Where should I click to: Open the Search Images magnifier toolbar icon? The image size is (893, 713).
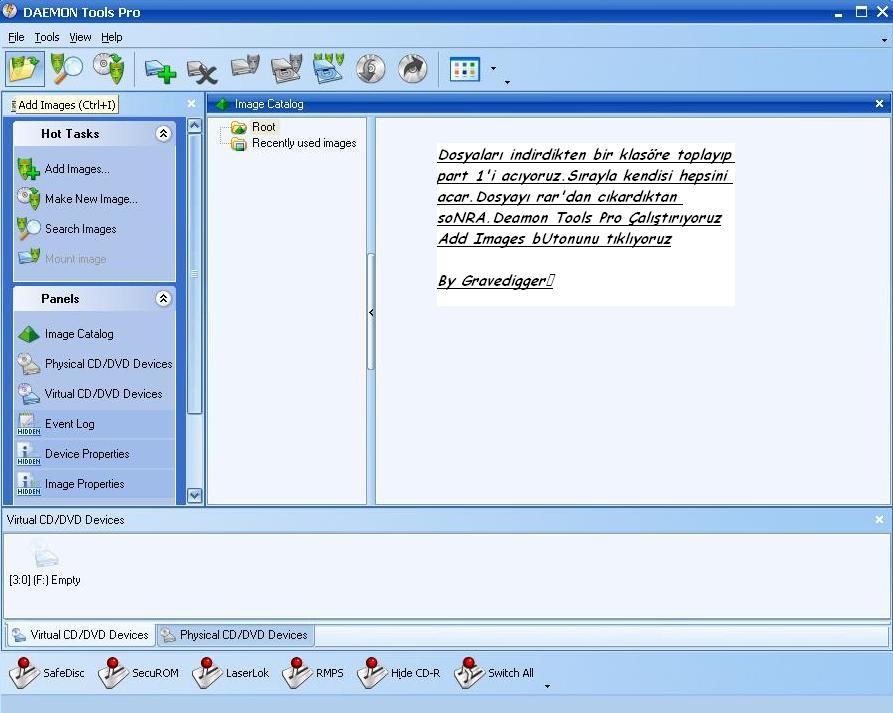click(x=67, y=69)
